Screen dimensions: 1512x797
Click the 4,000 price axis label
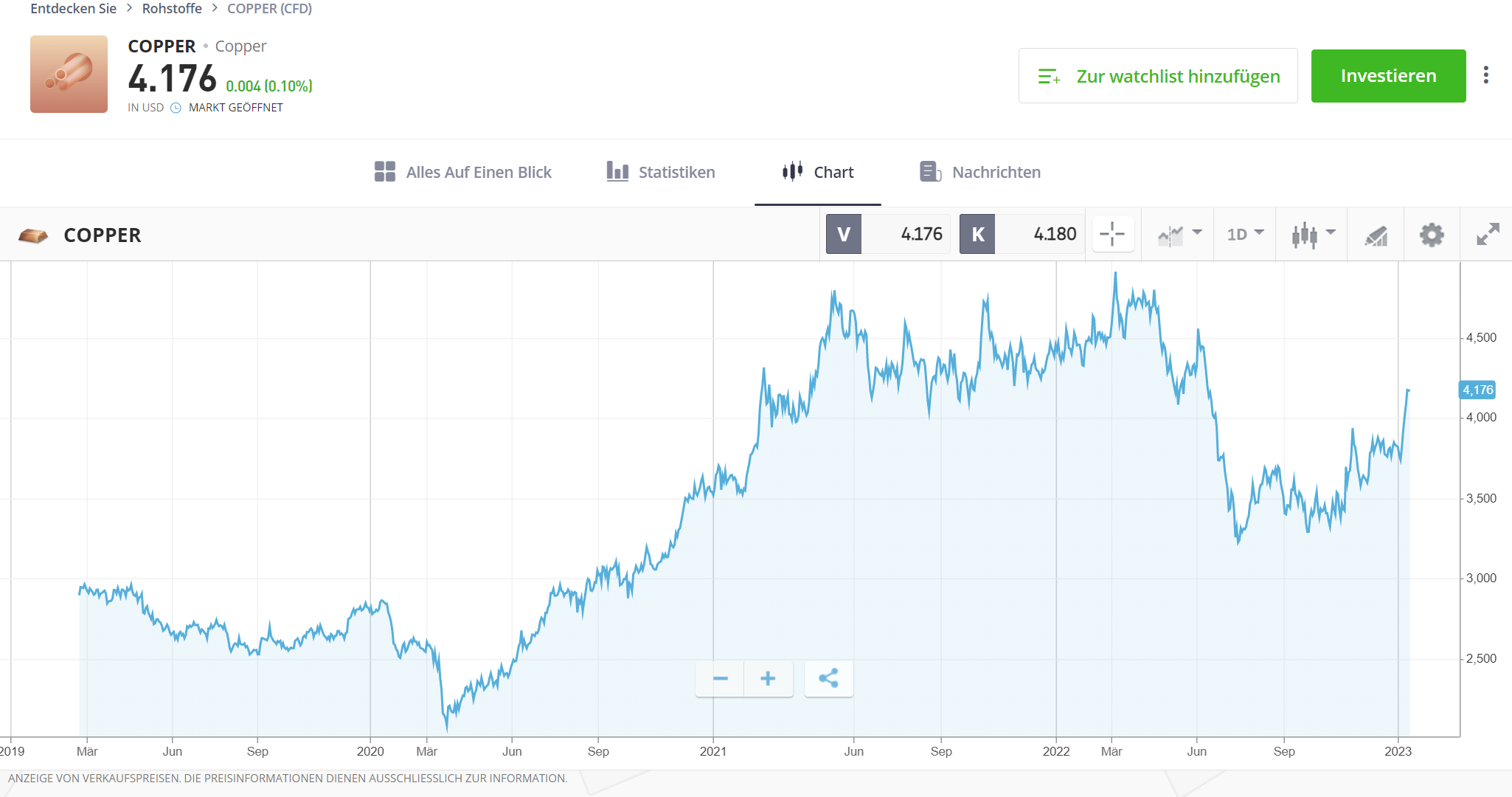[x=1481, y=418]
